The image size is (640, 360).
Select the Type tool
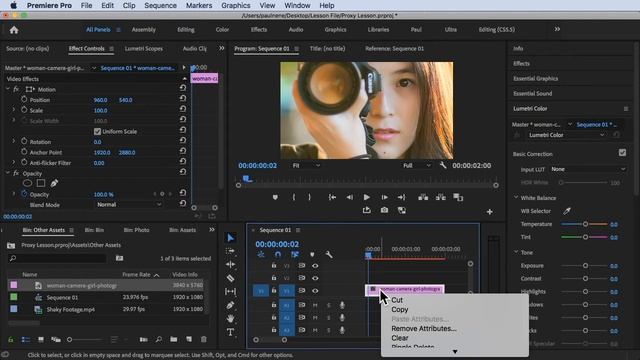click(x=231, y=332)
